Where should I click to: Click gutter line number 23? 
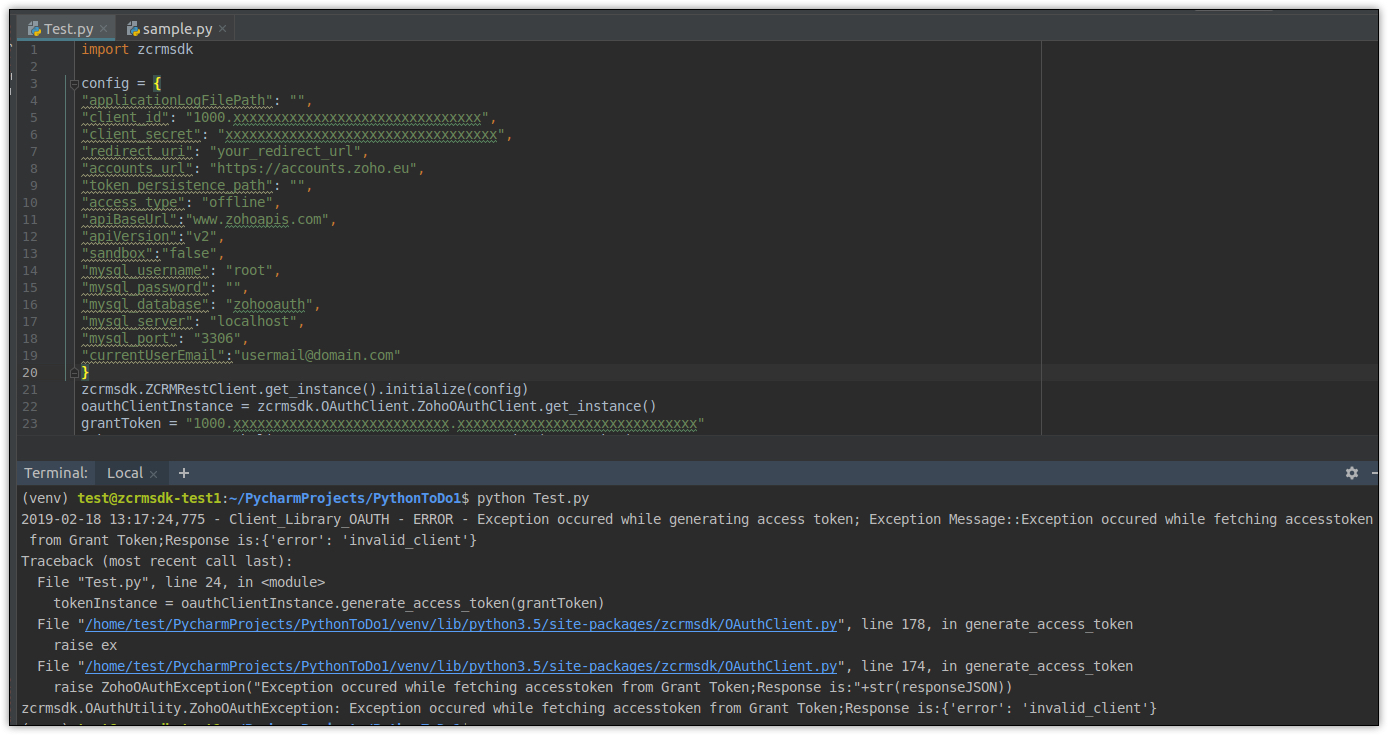coord(30,424)
